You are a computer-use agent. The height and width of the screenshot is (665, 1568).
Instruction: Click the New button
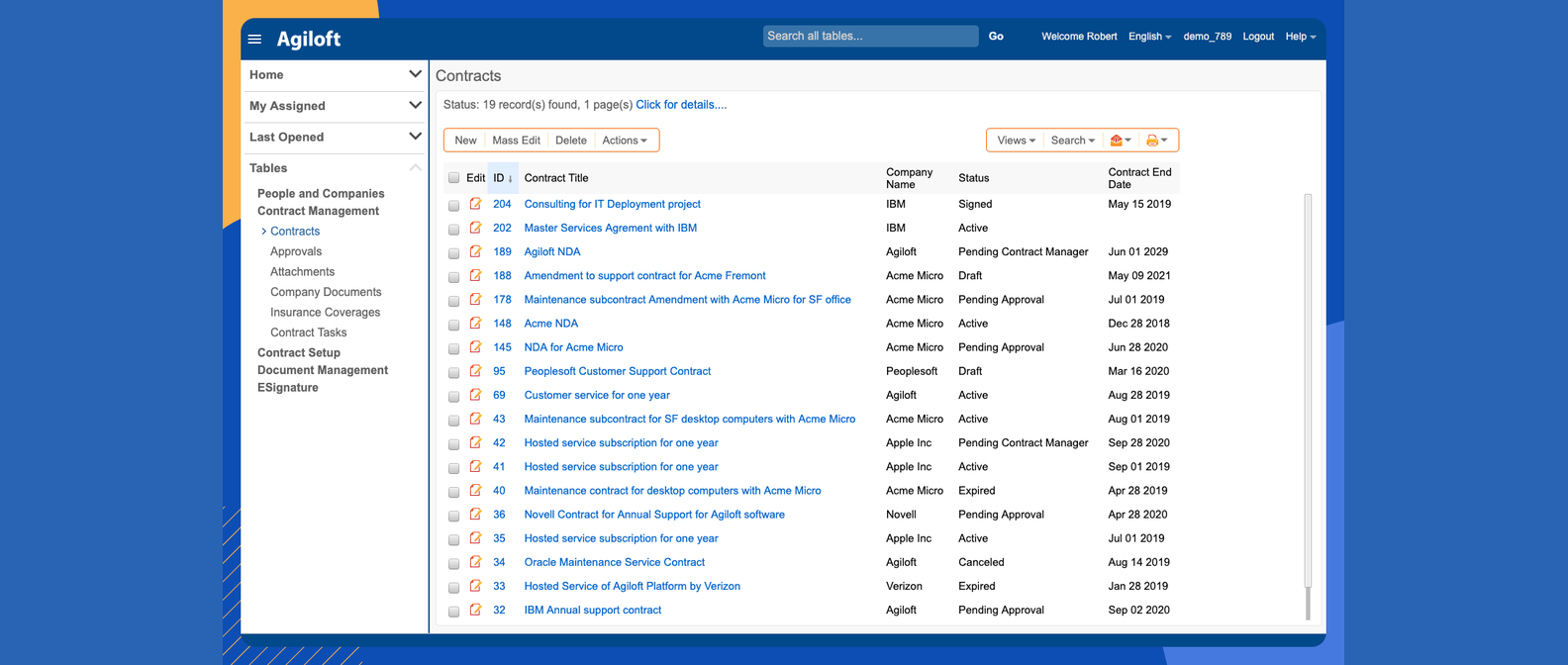pos(465,141)
